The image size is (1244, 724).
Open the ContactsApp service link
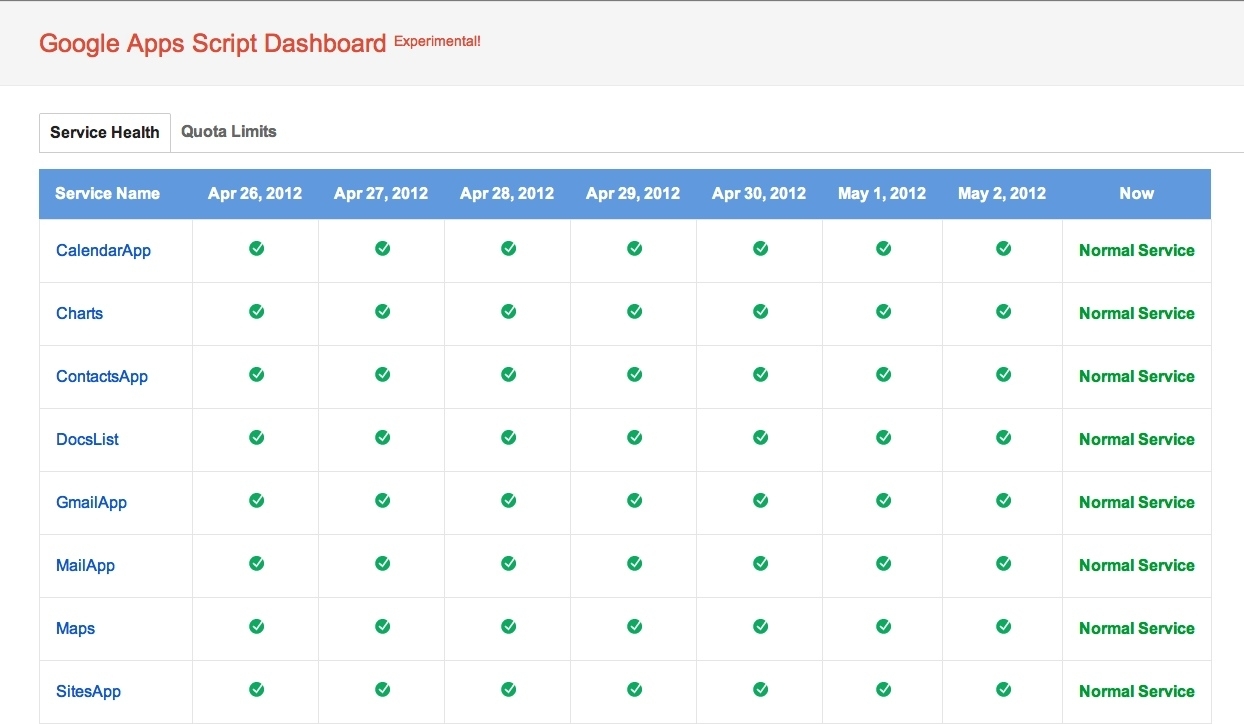(102, 376)
